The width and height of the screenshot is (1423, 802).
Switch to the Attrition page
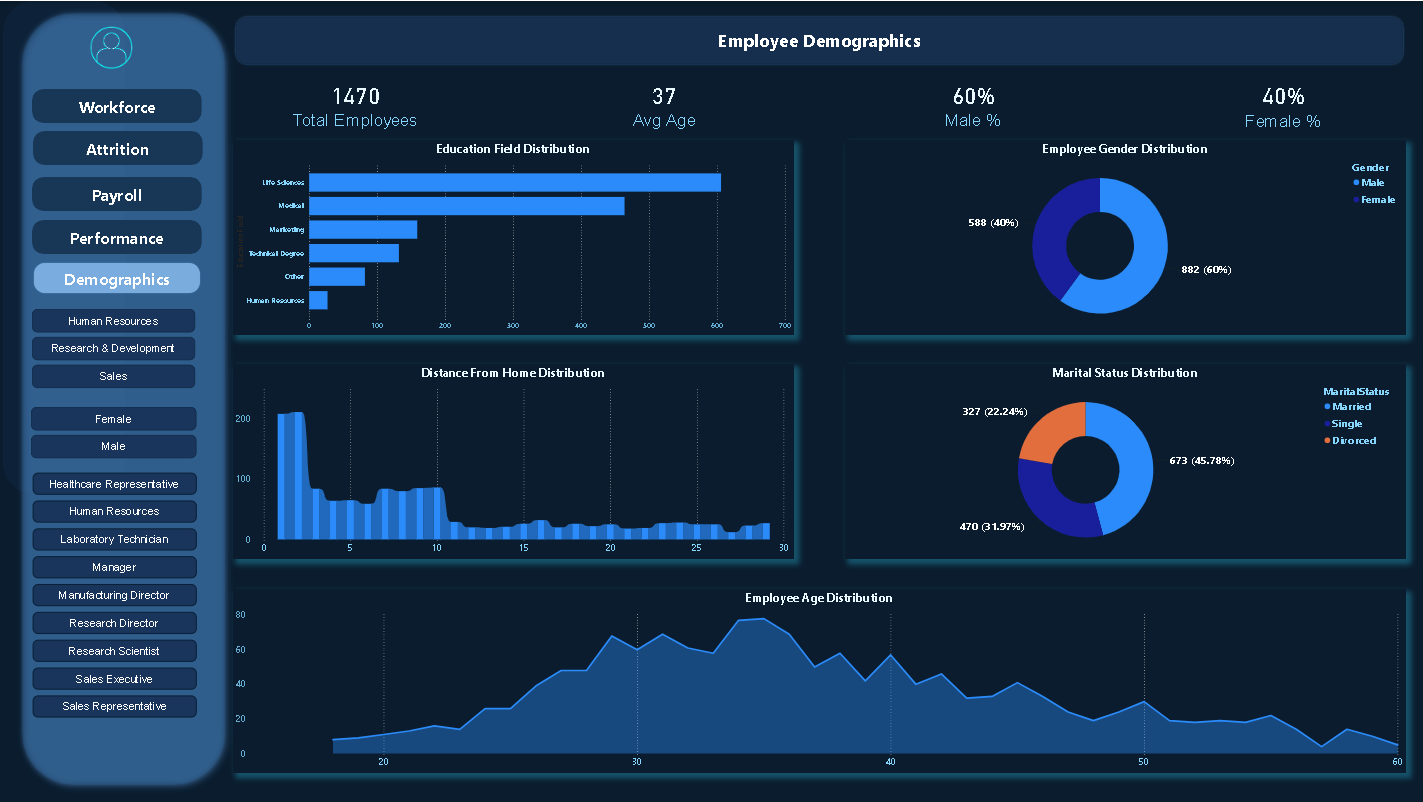tap(117, 149)
